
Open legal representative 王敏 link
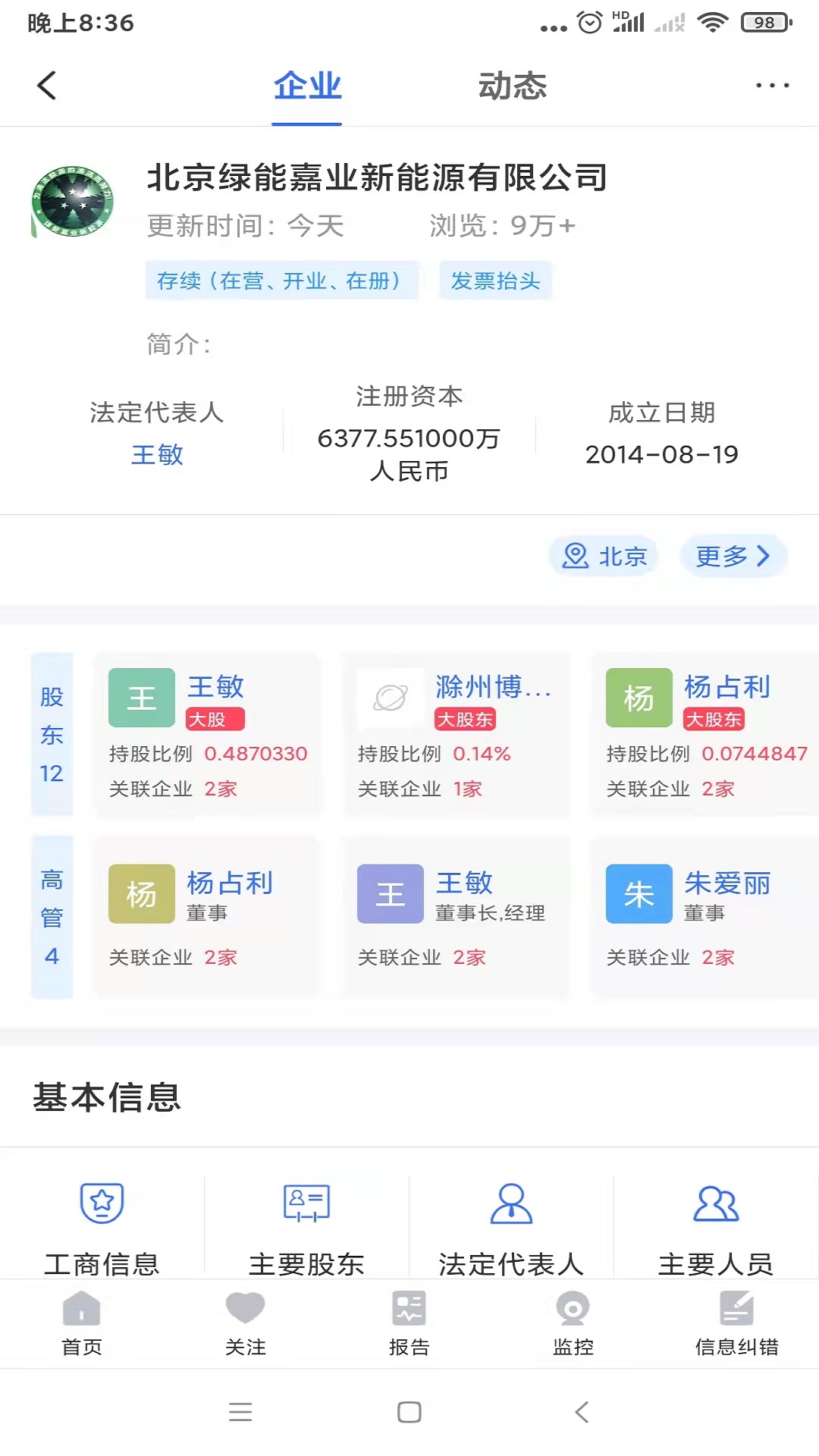[x=157, y=455]
